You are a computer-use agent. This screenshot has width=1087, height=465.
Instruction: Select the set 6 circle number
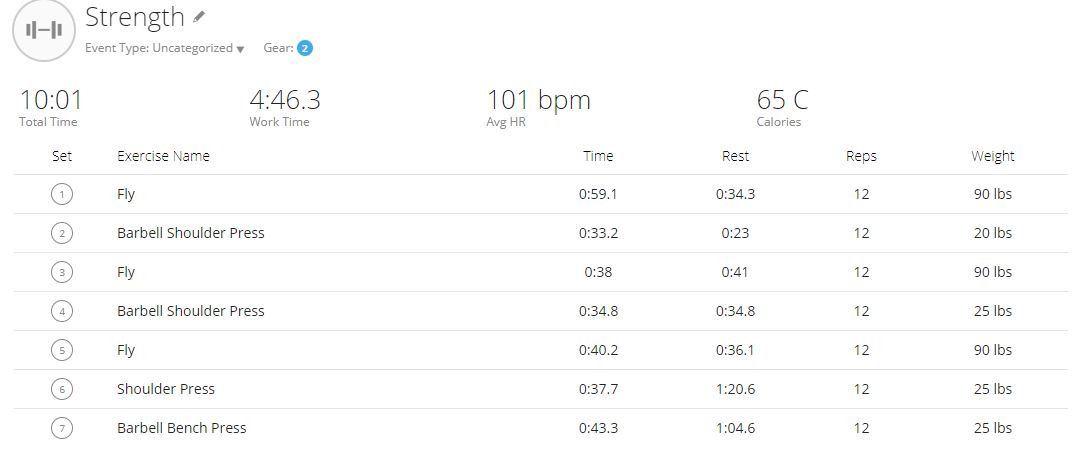pos(62,389)
